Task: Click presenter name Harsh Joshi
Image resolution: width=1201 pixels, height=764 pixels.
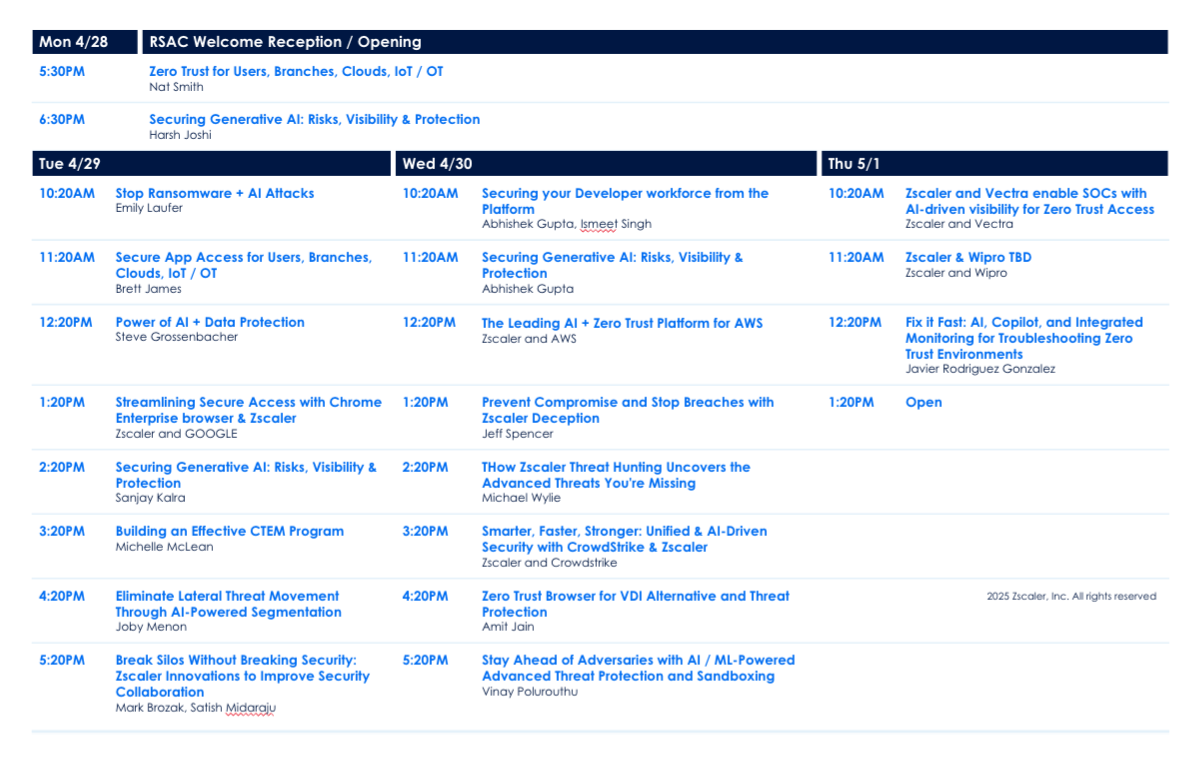Action: [x=180, y=135]
